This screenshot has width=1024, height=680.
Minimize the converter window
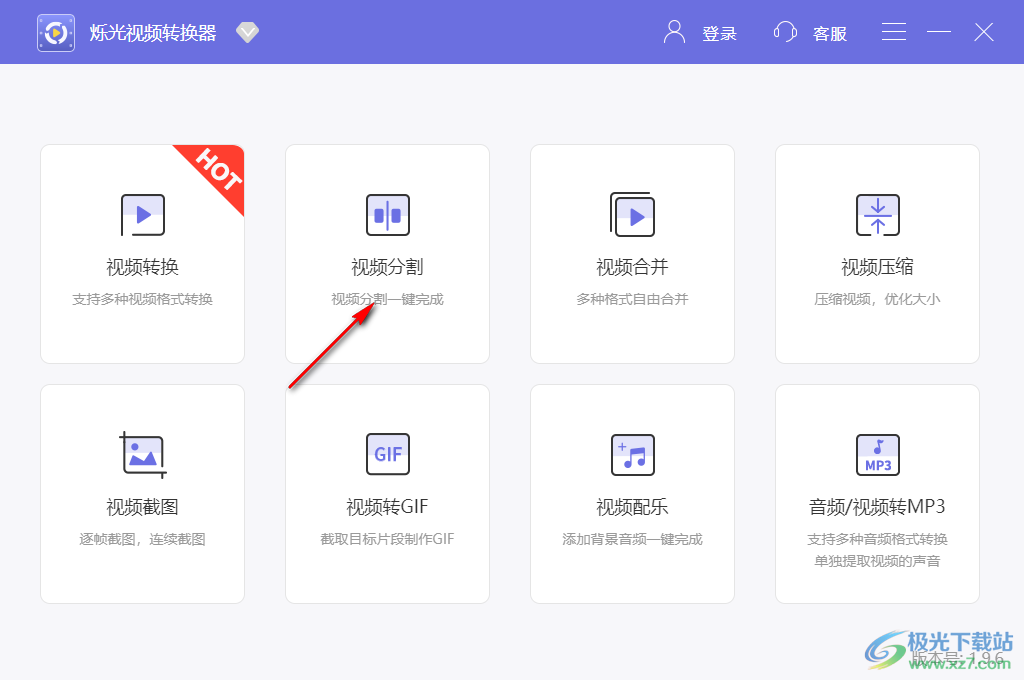click(939, 32)
